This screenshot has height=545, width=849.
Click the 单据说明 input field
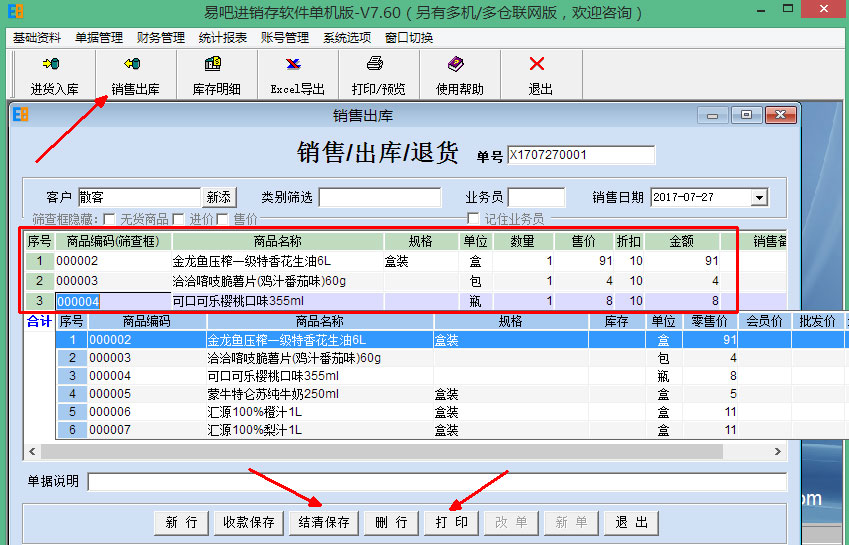point(437,482)
